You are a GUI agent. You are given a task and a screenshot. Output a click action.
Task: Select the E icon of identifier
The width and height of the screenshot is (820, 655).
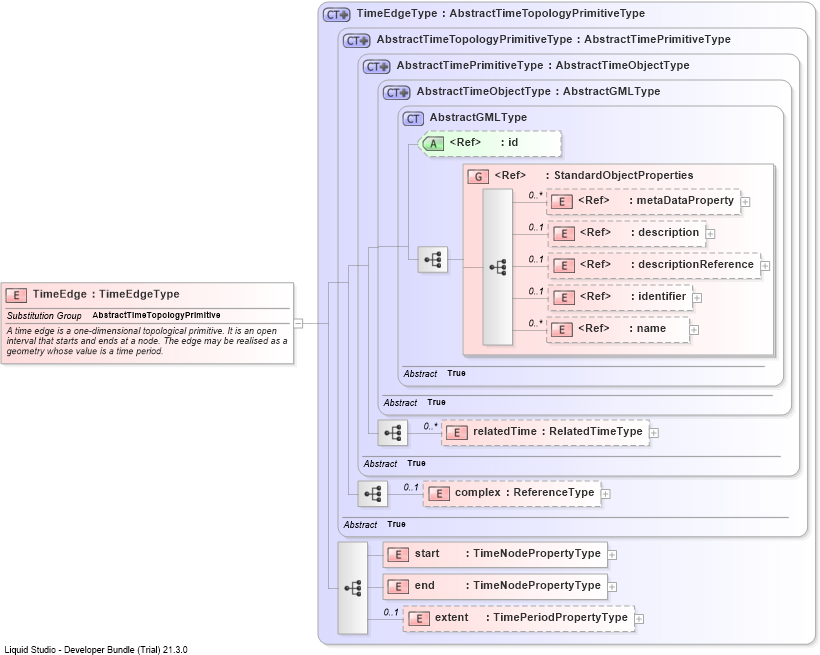click(x=564, y=297)
